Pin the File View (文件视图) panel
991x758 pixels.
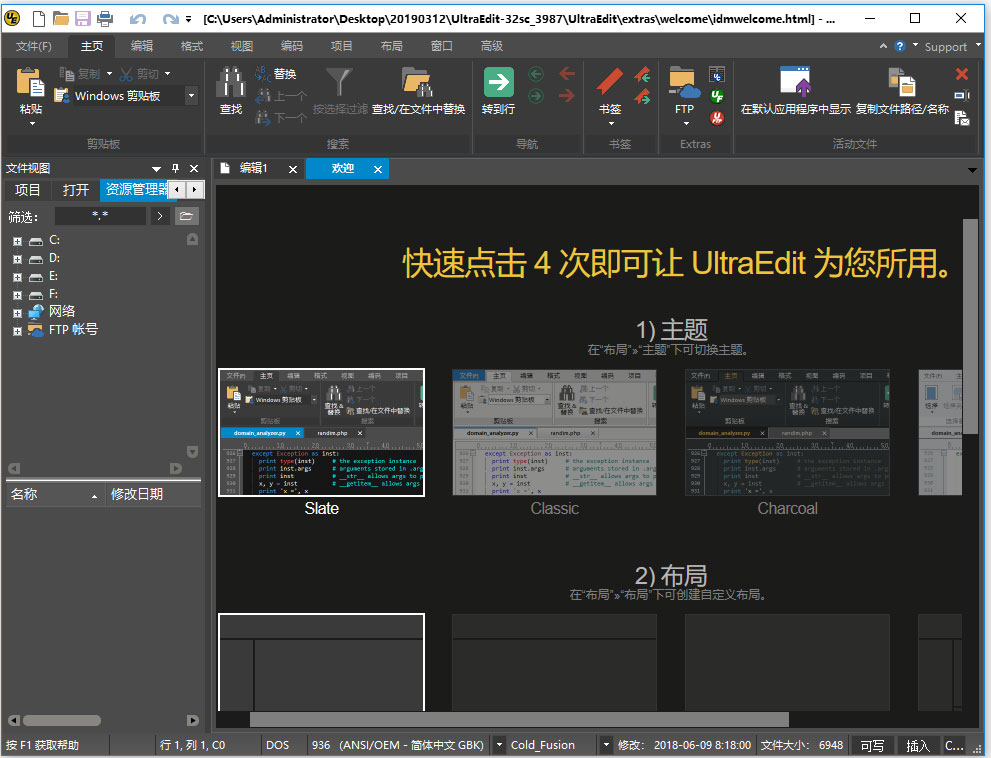[175, 168]
